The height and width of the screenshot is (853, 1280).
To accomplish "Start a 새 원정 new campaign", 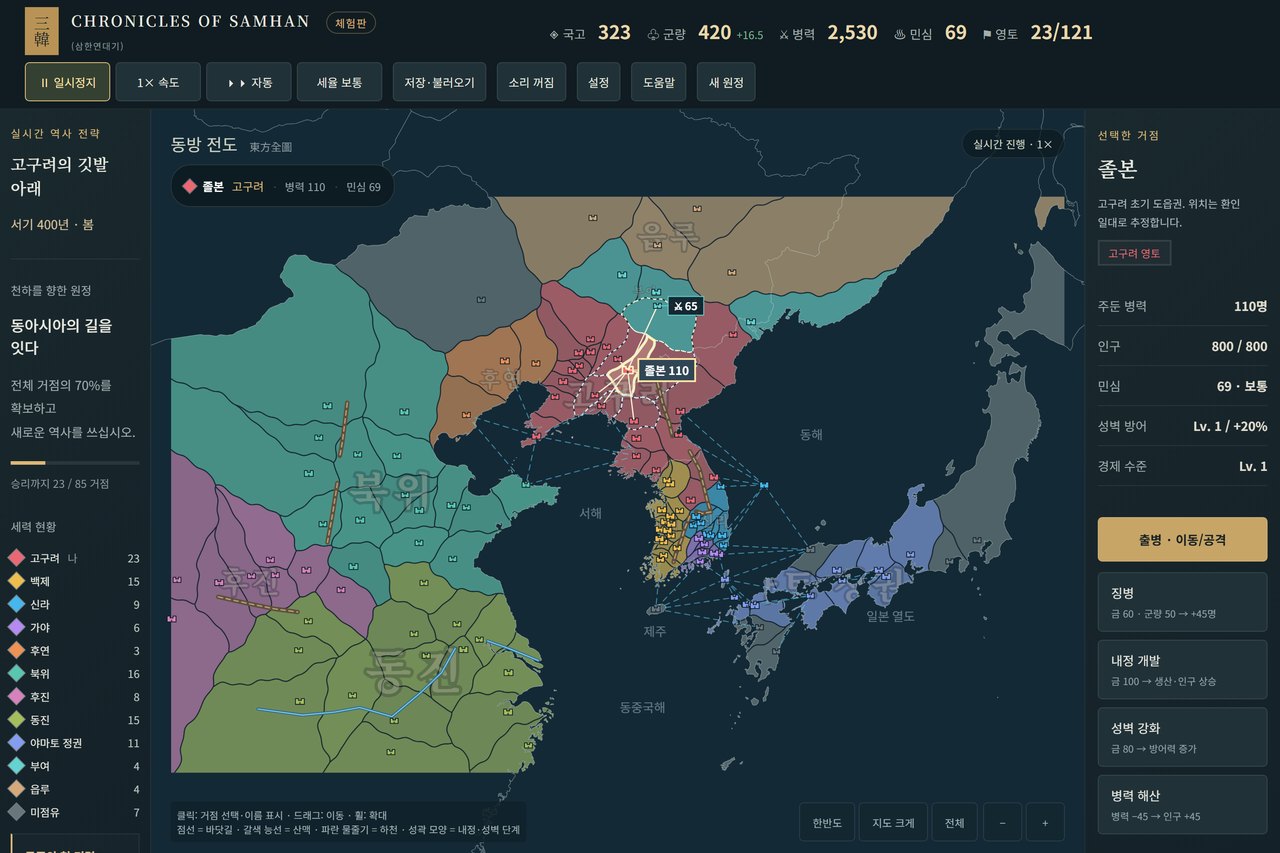I will click(726, 82).
